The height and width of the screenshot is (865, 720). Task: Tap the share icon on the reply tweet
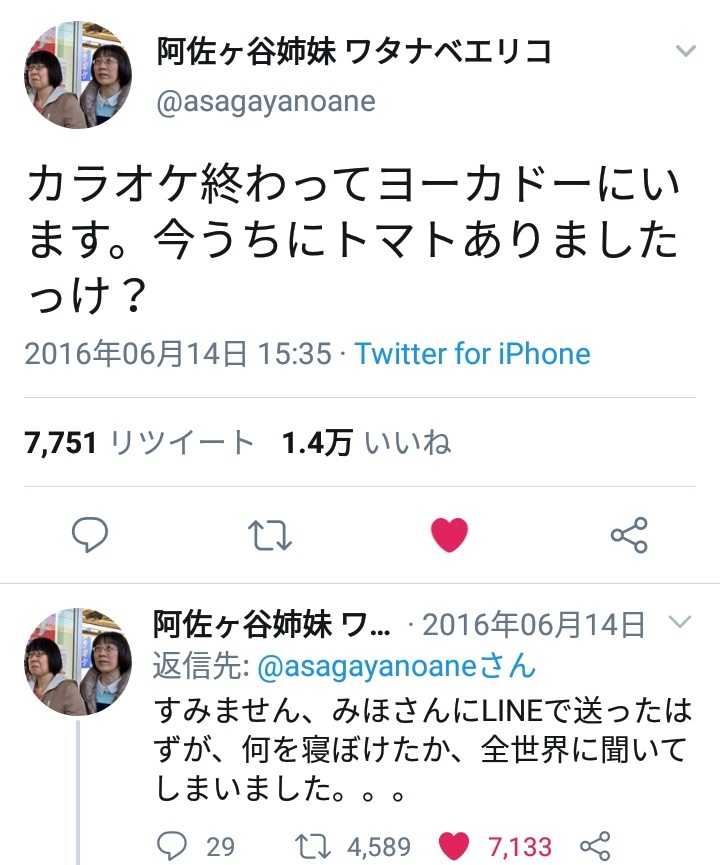595,846
